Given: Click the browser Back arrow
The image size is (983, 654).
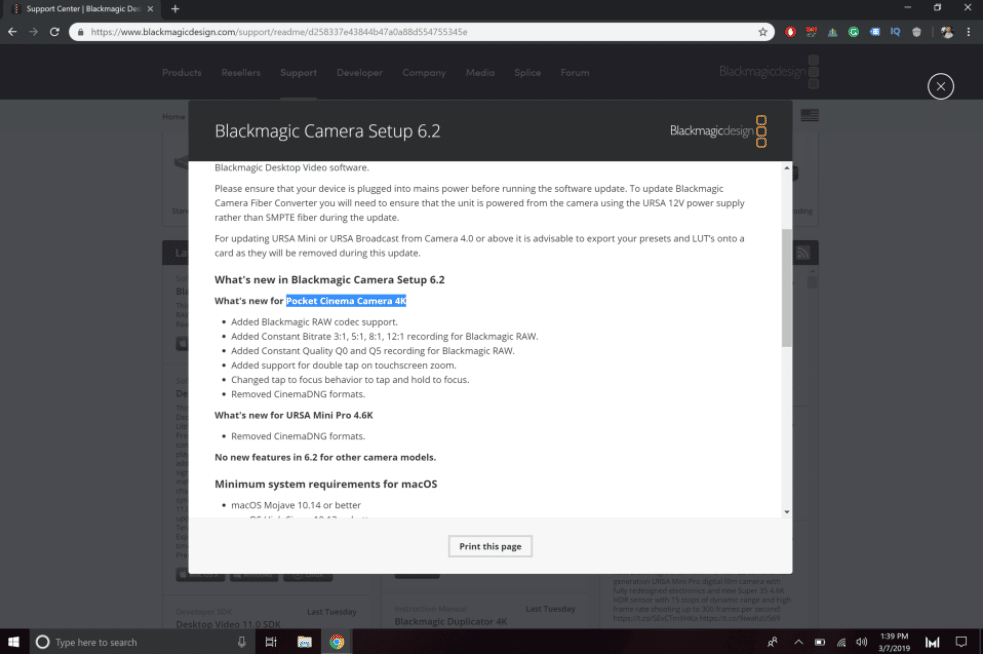Looking at the screenshot, I should [13, 31].
